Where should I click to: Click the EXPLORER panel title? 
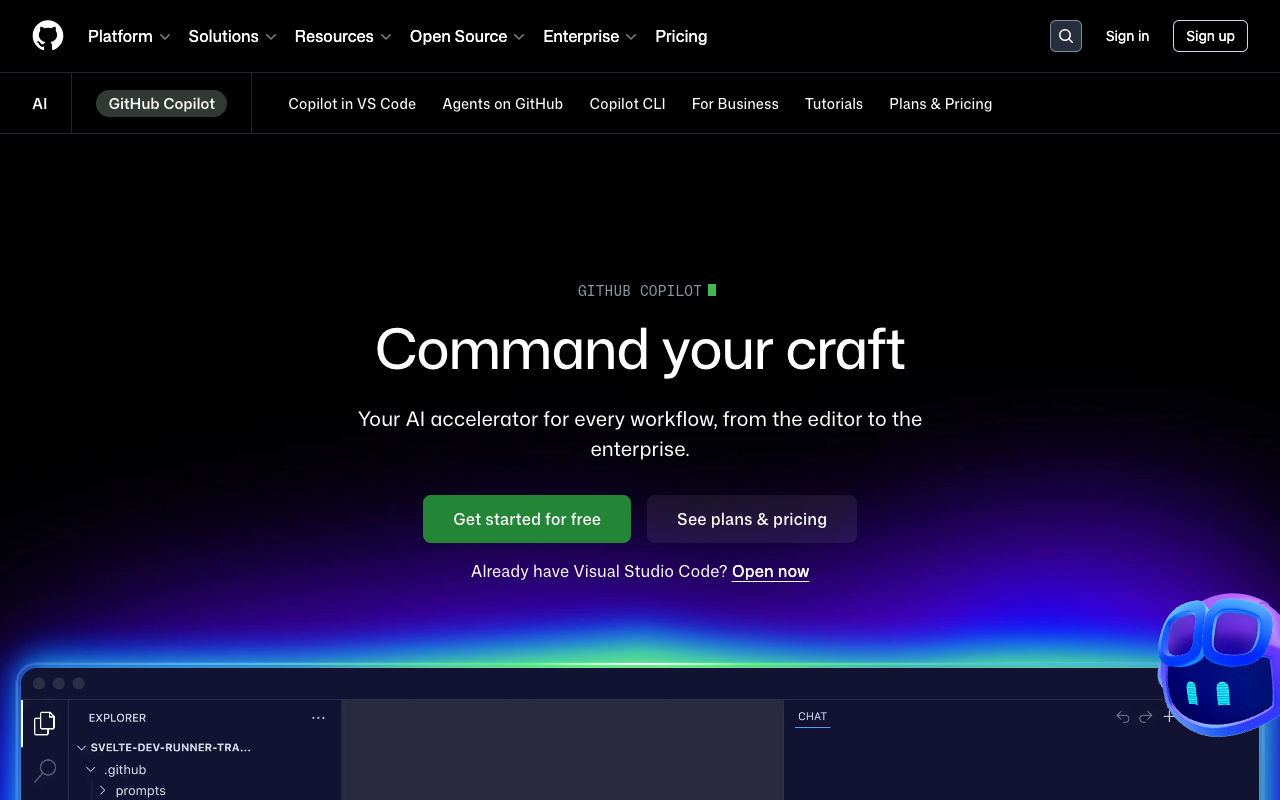(117, 718)
